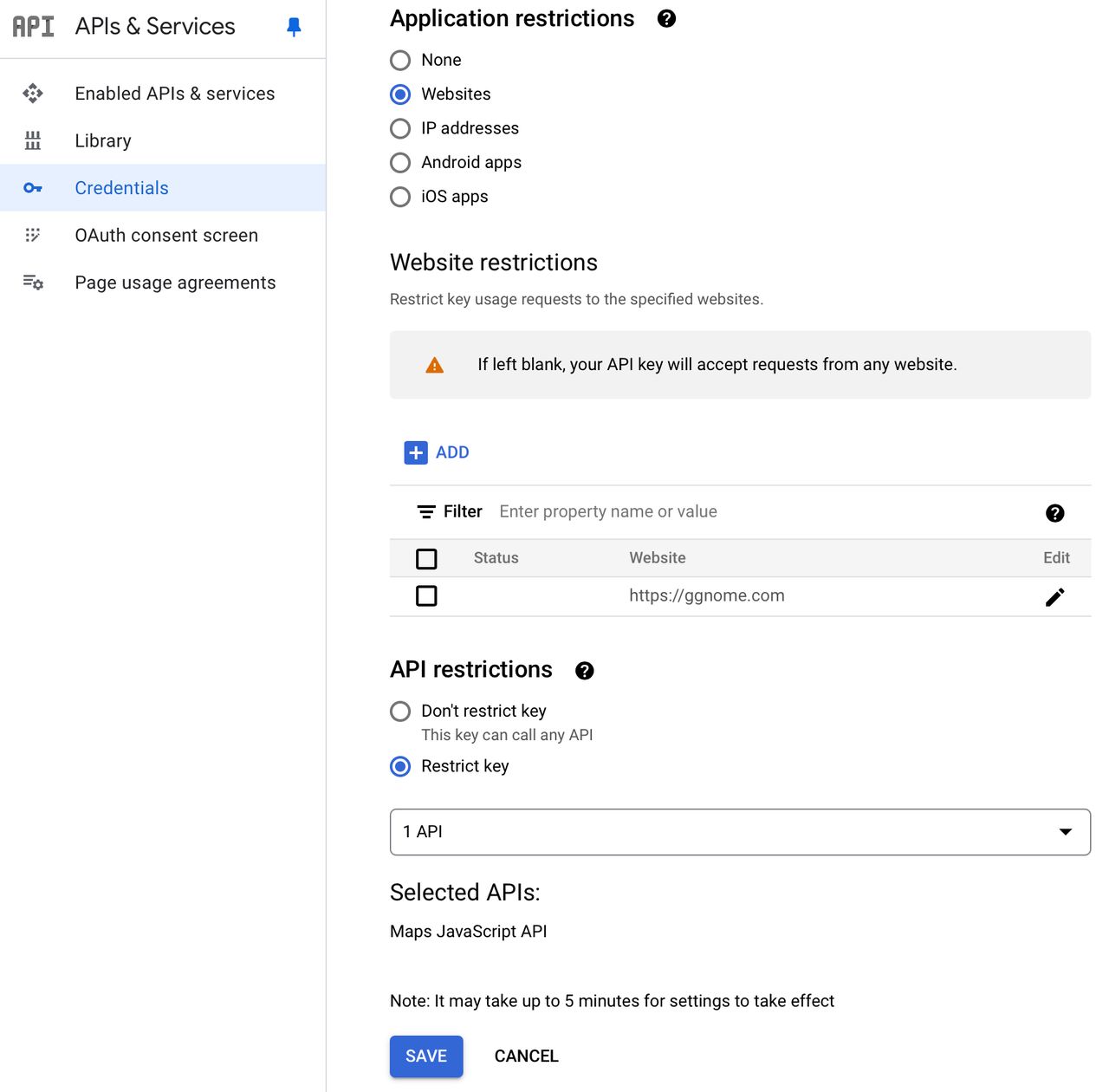The height and width of the screenshot is (1092, 1109).
Task: Click the Filter input field
Action: tap(608, 511)
